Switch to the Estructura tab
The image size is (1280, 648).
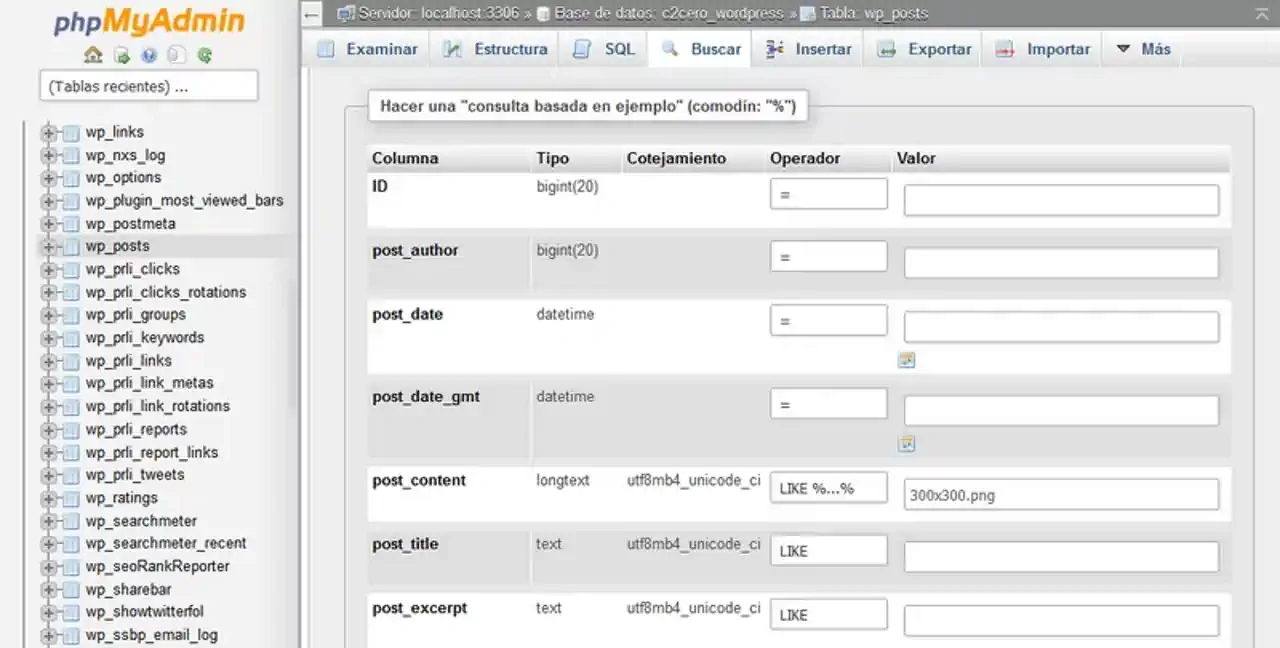tap(496, 49)
